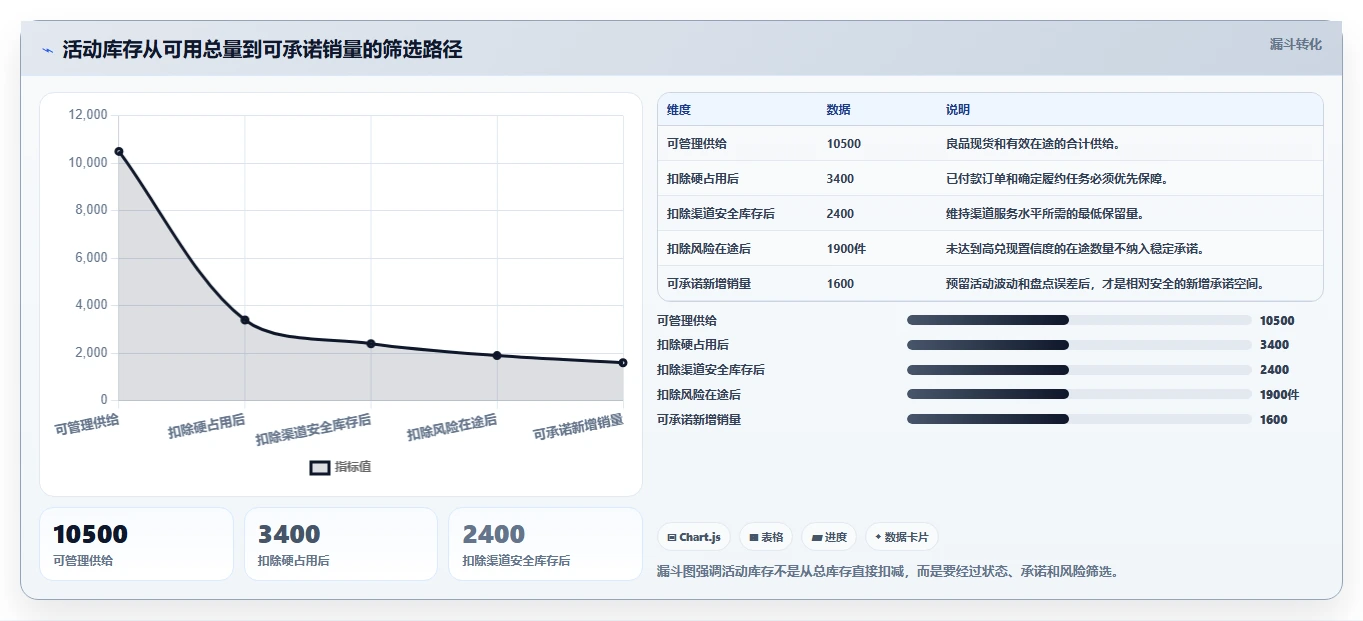This screenshot has height=621, width=1363.
Task: Click table cell 扣除硬占用后 in 维度 column
Action: coord(703,179)
